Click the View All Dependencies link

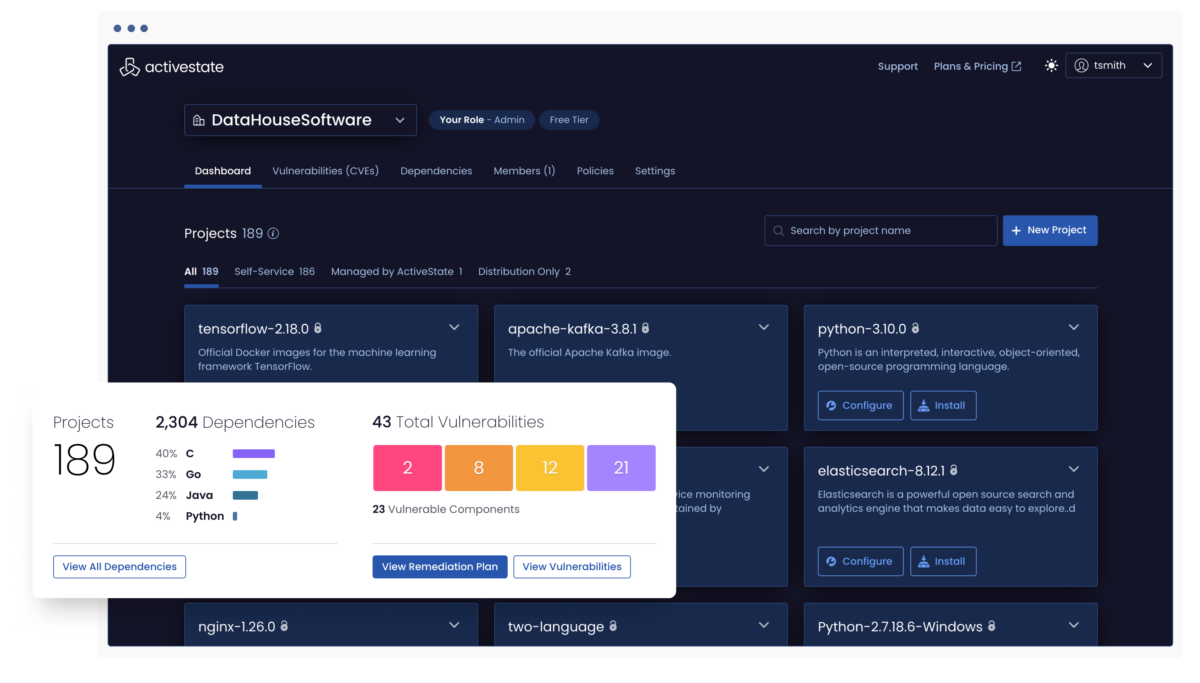click(x=119, y=567)
